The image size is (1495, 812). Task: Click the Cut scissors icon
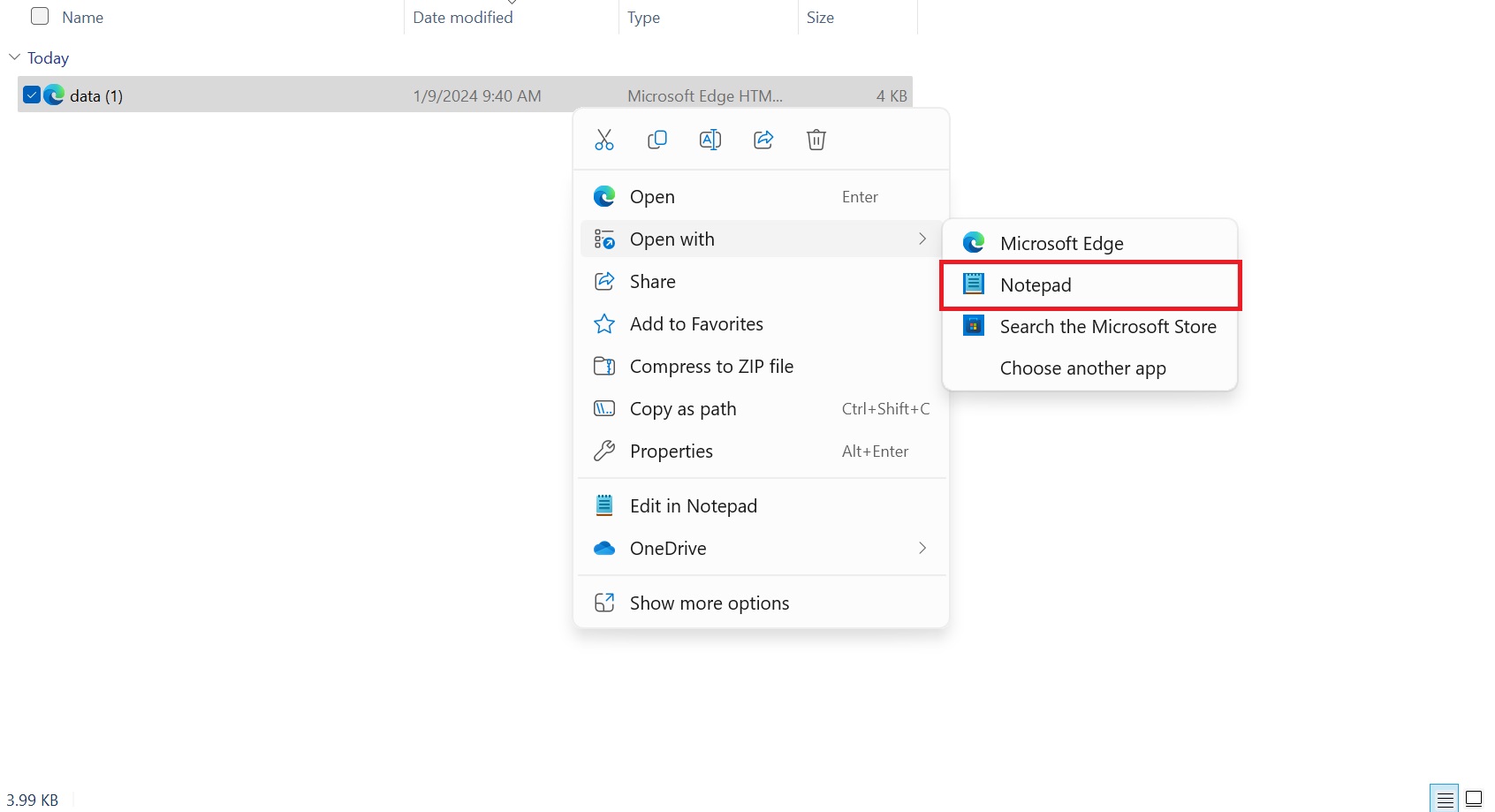tap(604, 140)
